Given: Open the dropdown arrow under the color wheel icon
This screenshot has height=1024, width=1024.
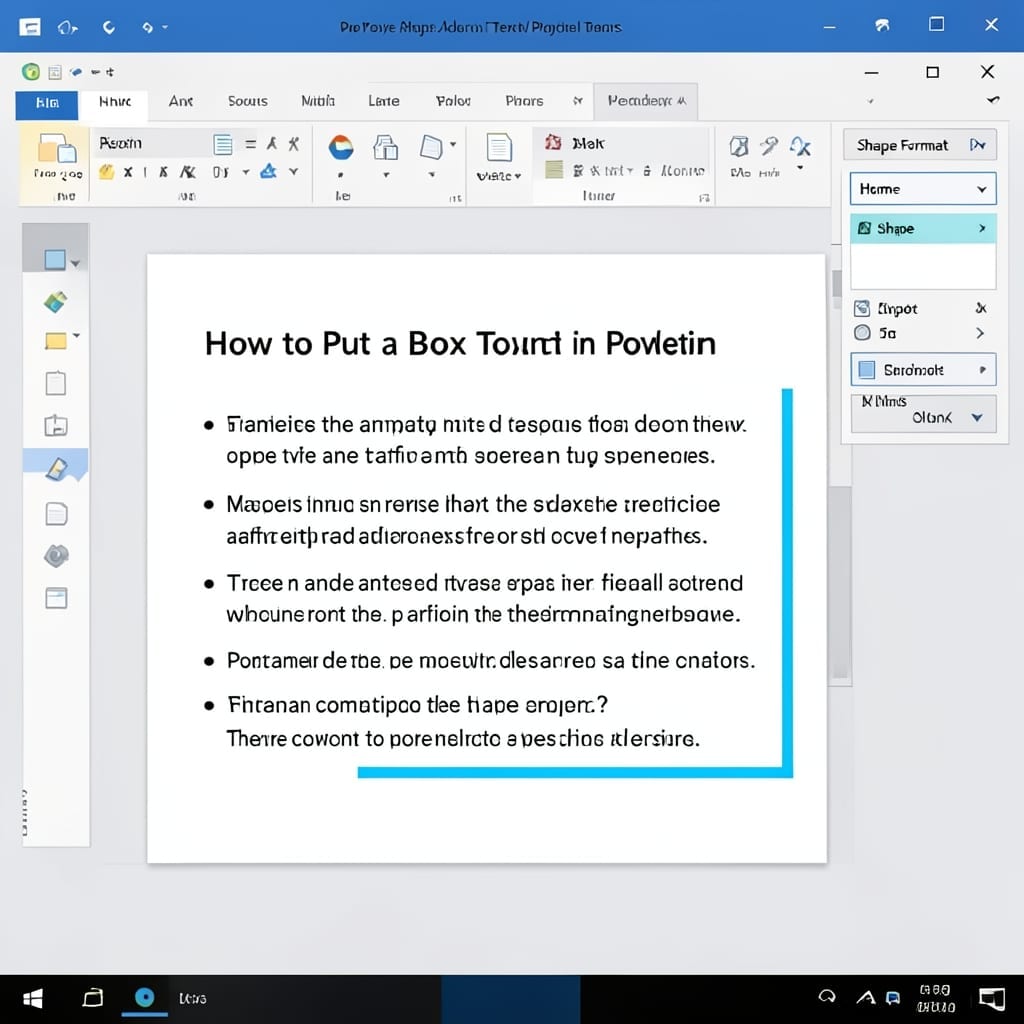Looking at the screenshot, I should pos(340,175).
